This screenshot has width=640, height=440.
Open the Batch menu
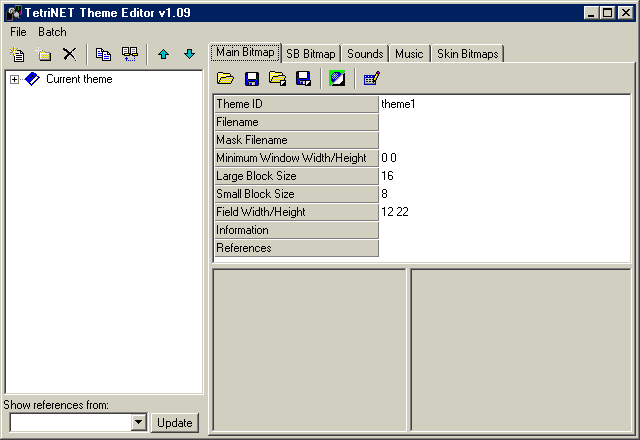52,32
